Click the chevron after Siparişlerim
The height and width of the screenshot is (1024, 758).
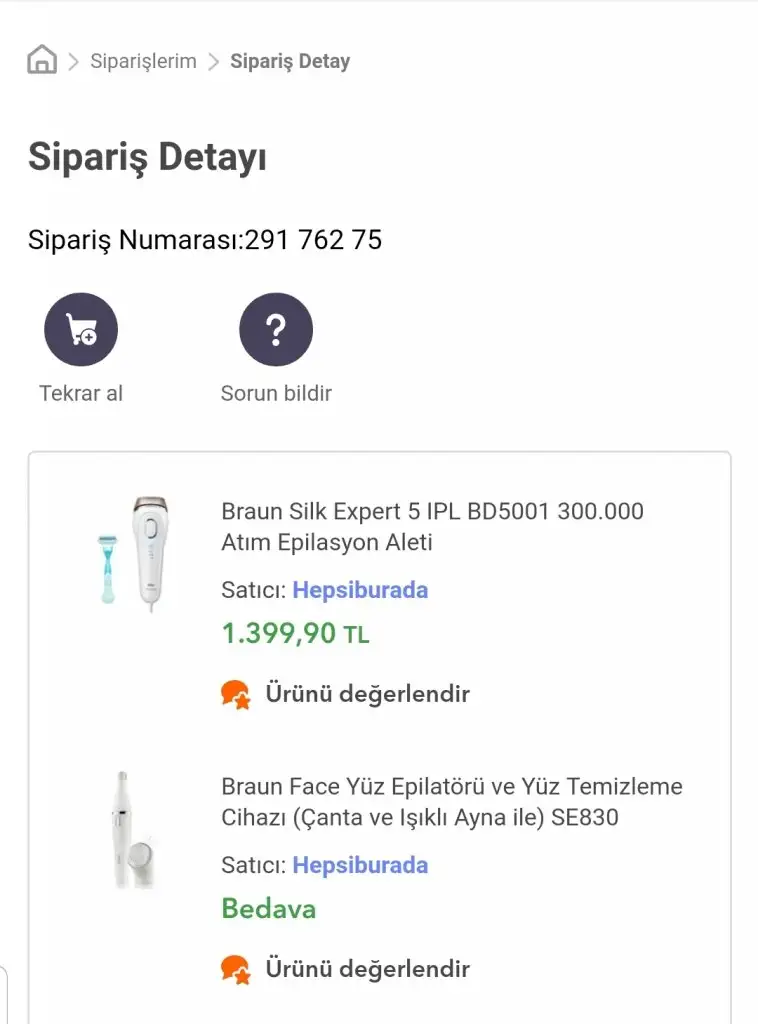(x=213, y=61)
